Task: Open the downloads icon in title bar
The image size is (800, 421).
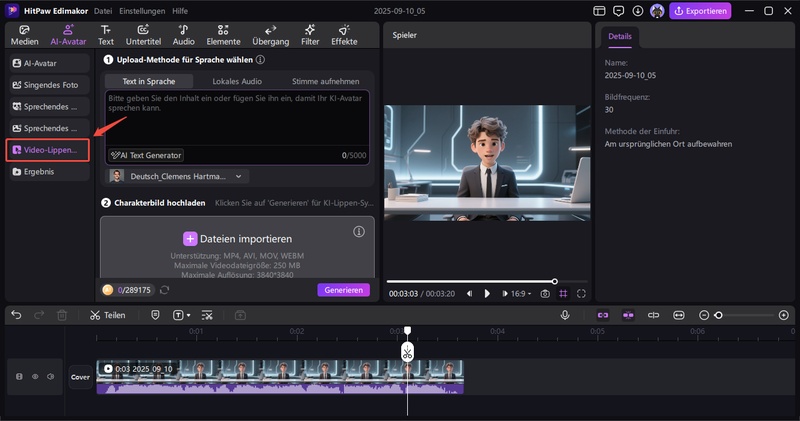Action: [638, 11]
